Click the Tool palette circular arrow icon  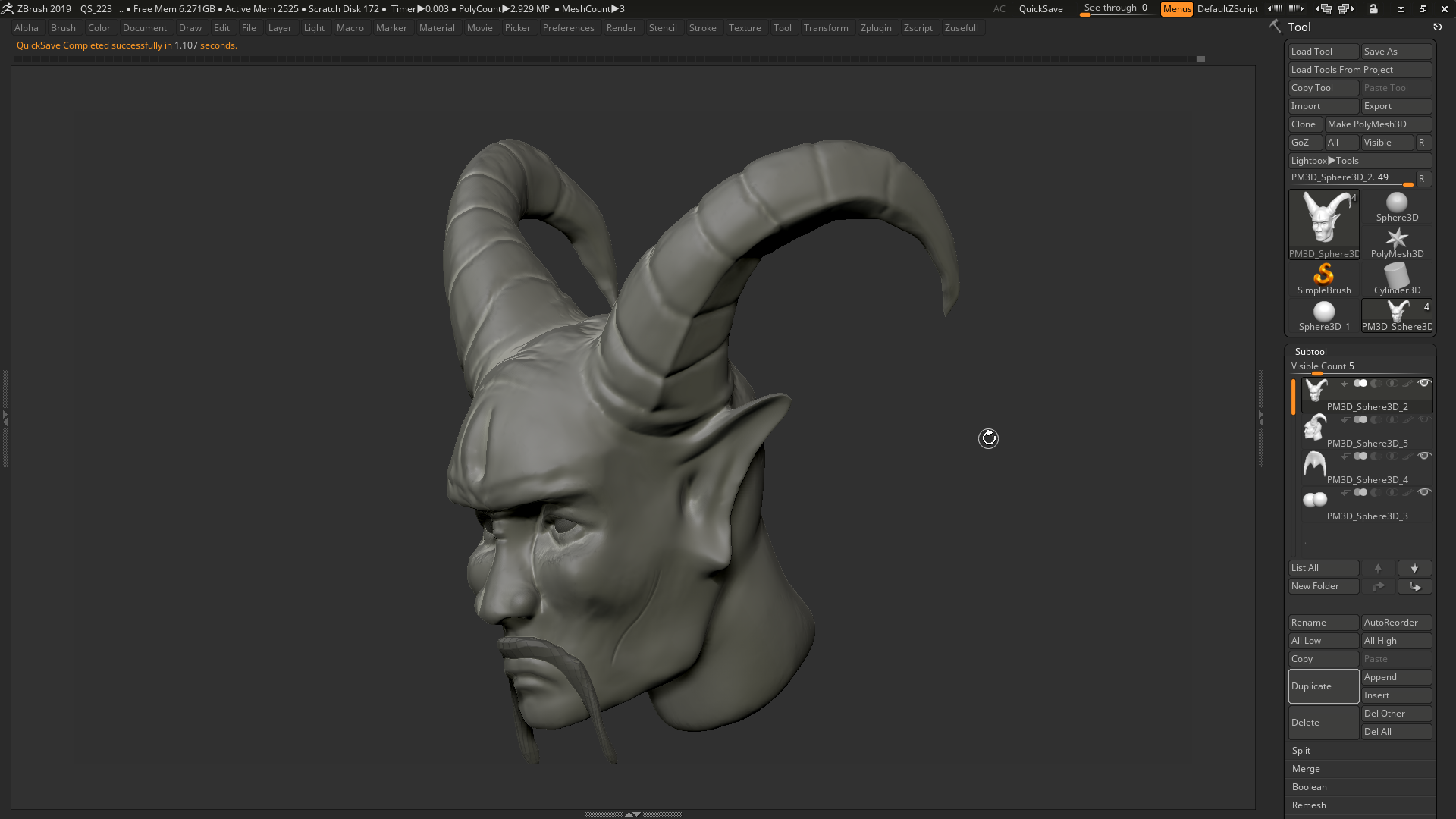(1437, 27)
